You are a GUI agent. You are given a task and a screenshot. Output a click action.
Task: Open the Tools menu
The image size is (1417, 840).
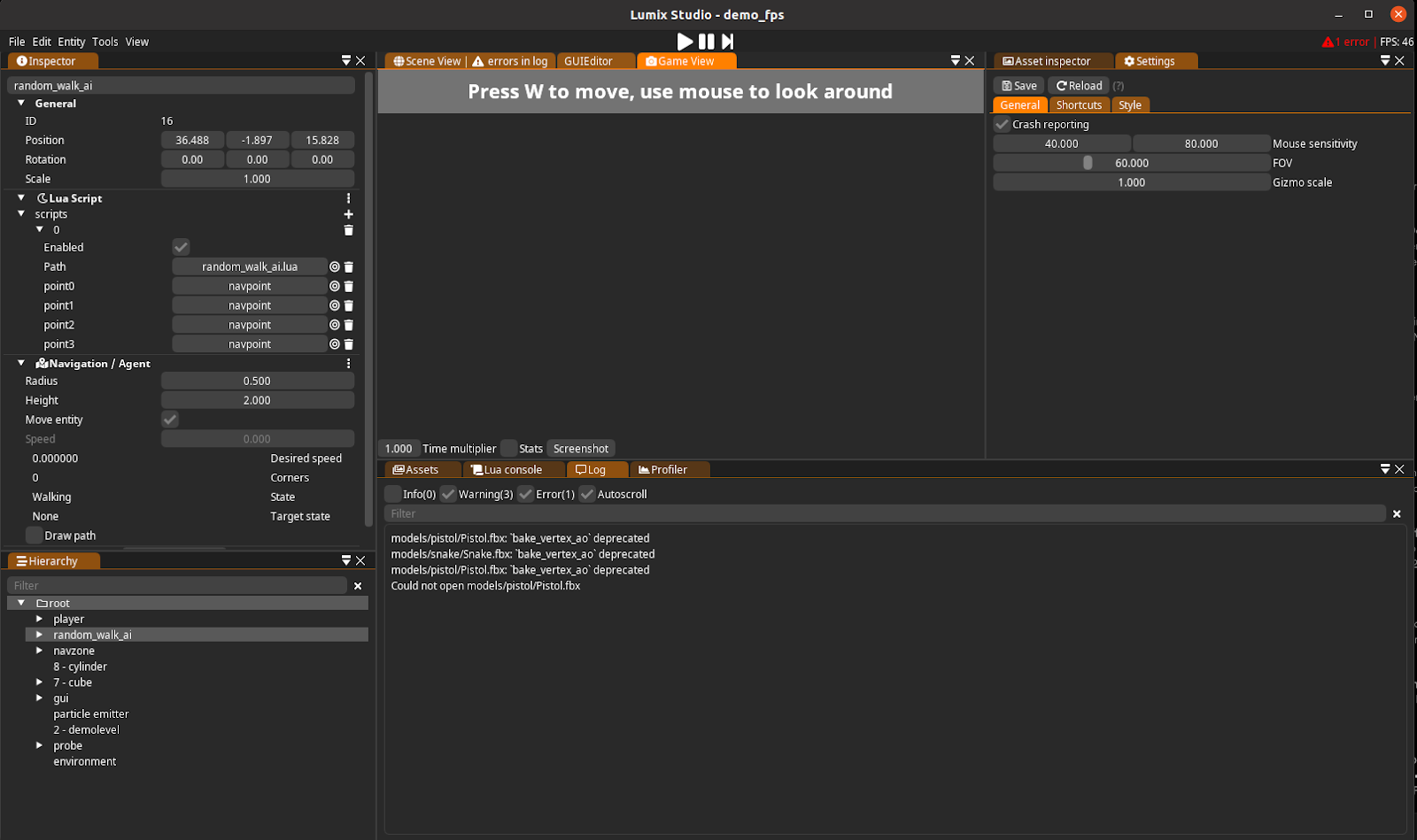tap(105, 42)
